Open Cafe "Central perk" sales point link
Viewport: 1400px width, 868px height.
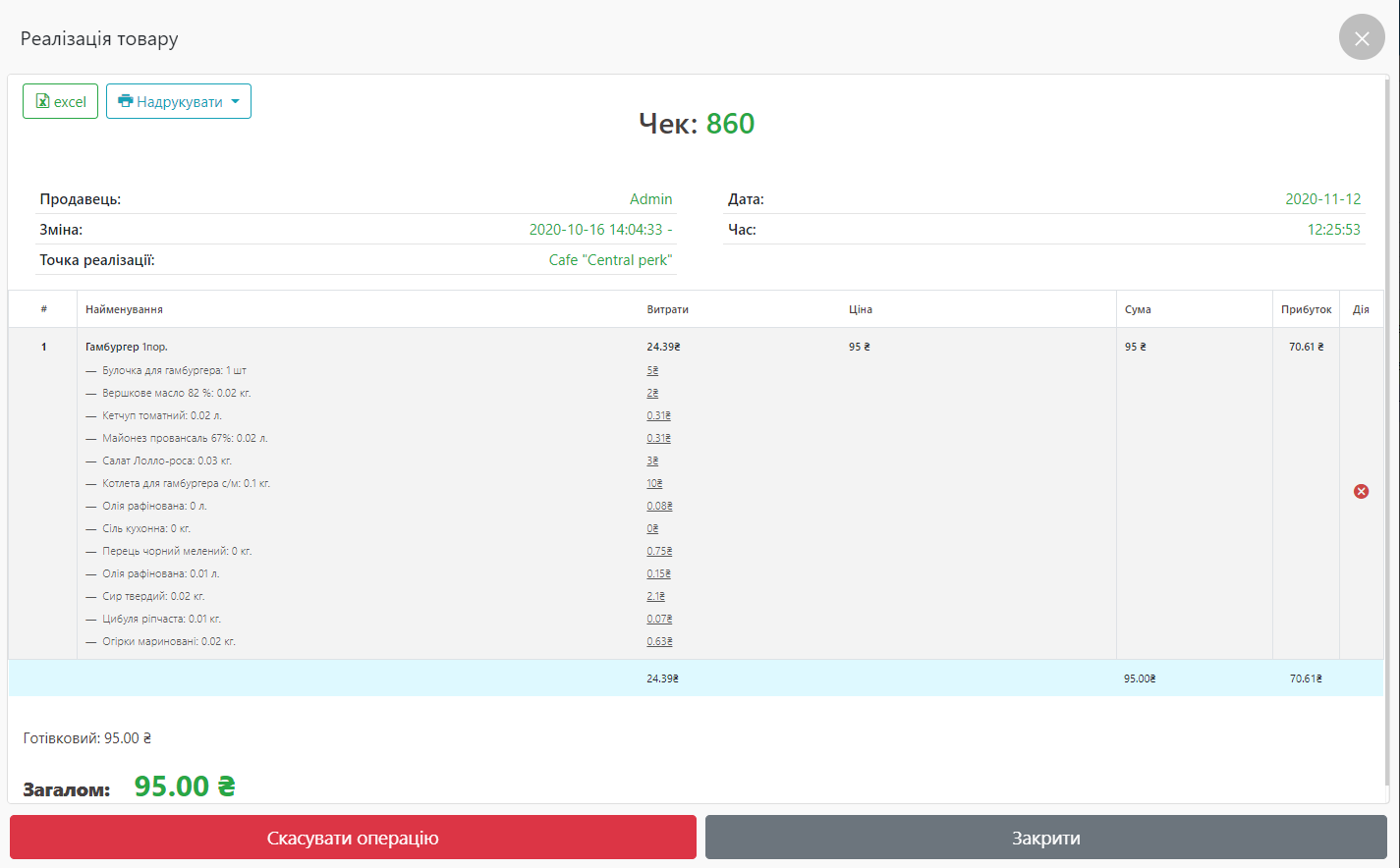tap(610, 260)
